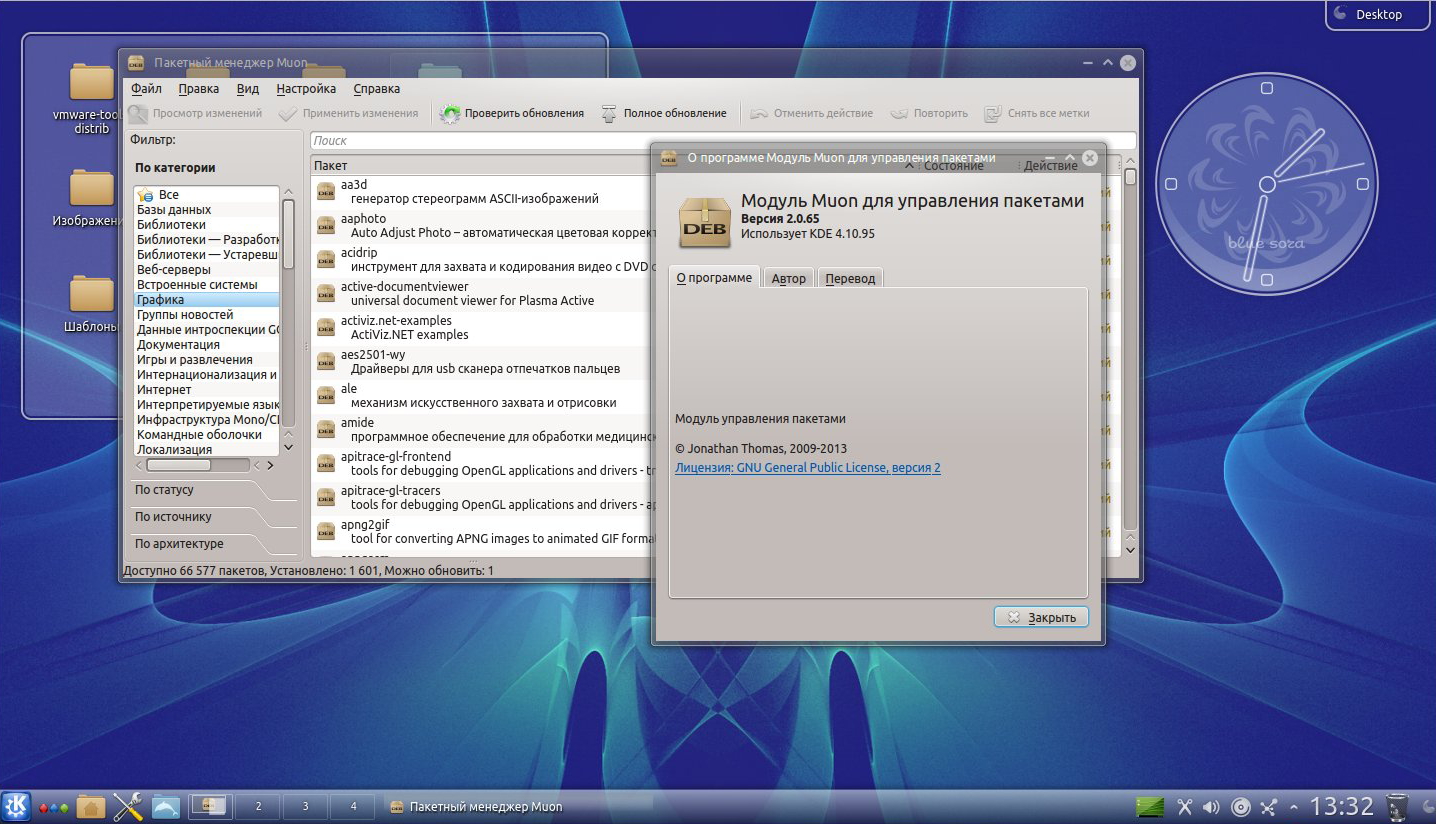The image size is (1436, 824).
Task: Click the activities three-dot icon in the panel
Action: point(53,807)
